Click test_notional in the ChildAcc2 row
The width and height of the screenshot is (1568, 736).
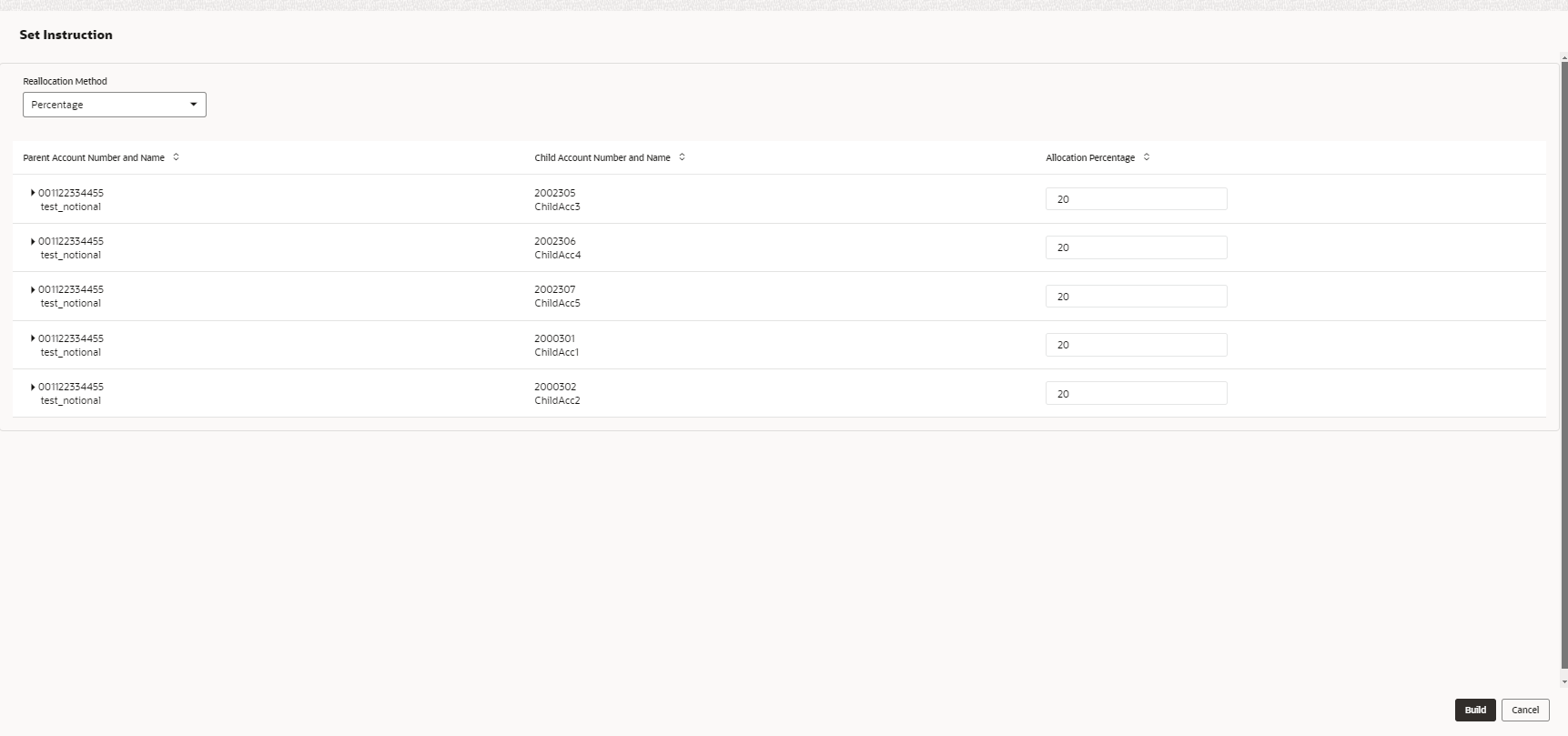(71, 400)
